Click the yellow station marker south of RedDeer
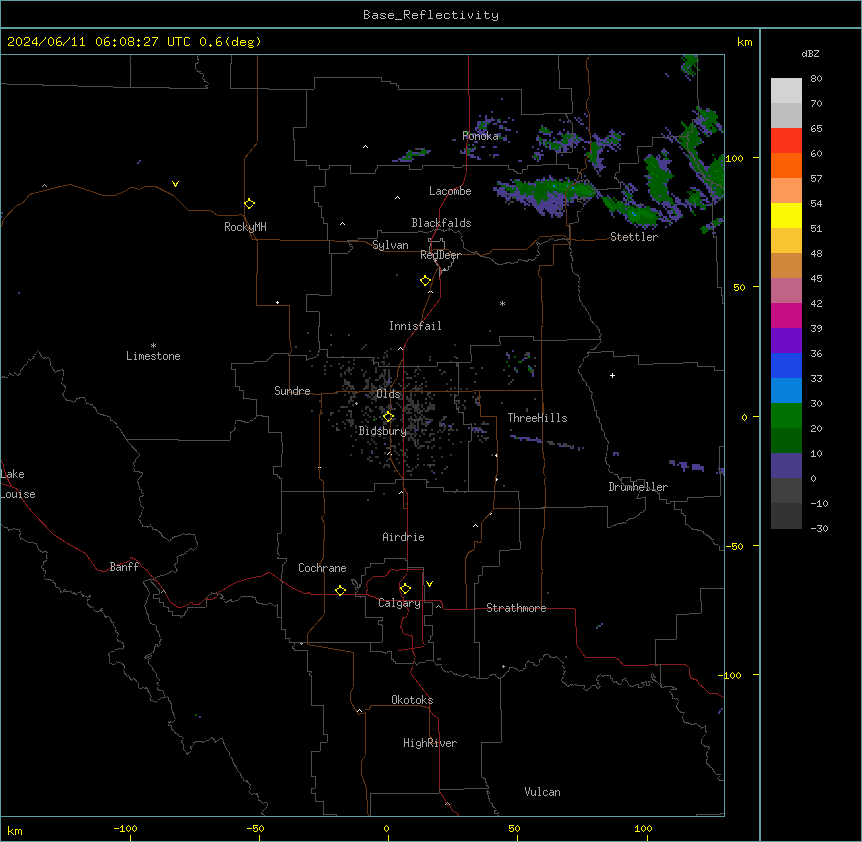Viewport: 862px width, 842px height. pos(425,281)
